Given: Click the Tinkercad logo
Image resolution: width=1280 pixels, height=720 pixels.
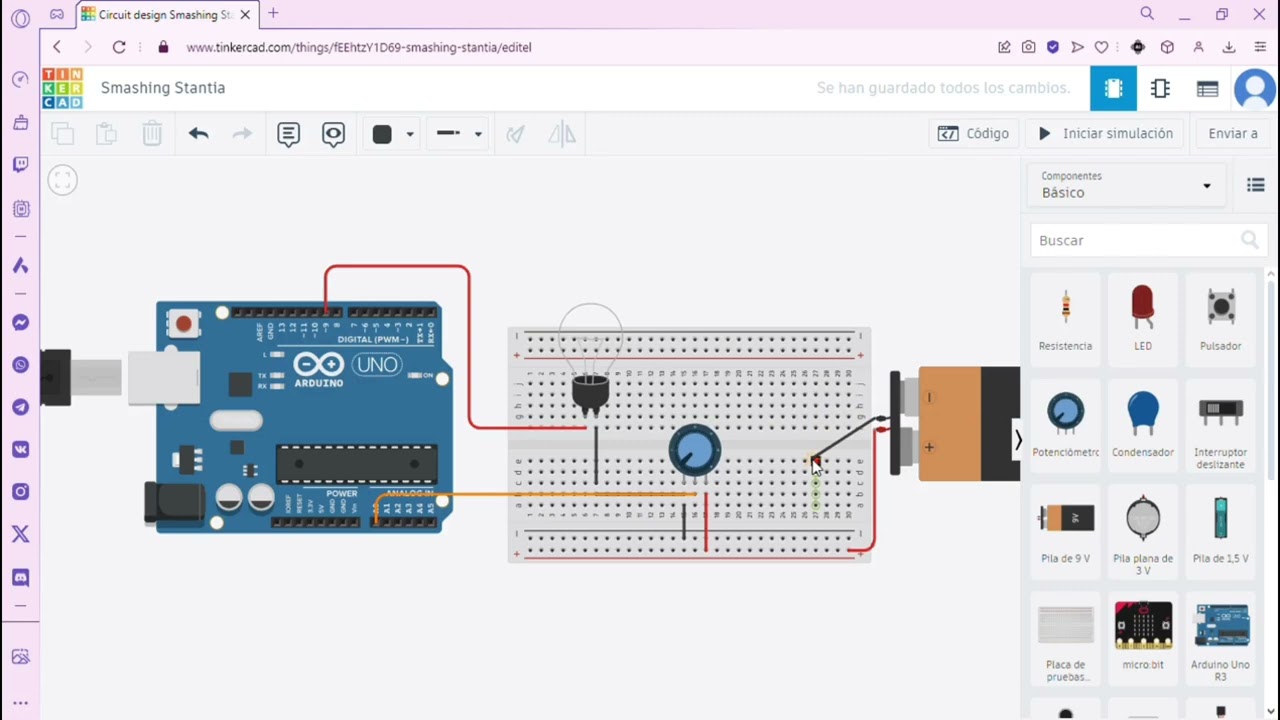Looking at the screenshot, I should pos(62,88).
